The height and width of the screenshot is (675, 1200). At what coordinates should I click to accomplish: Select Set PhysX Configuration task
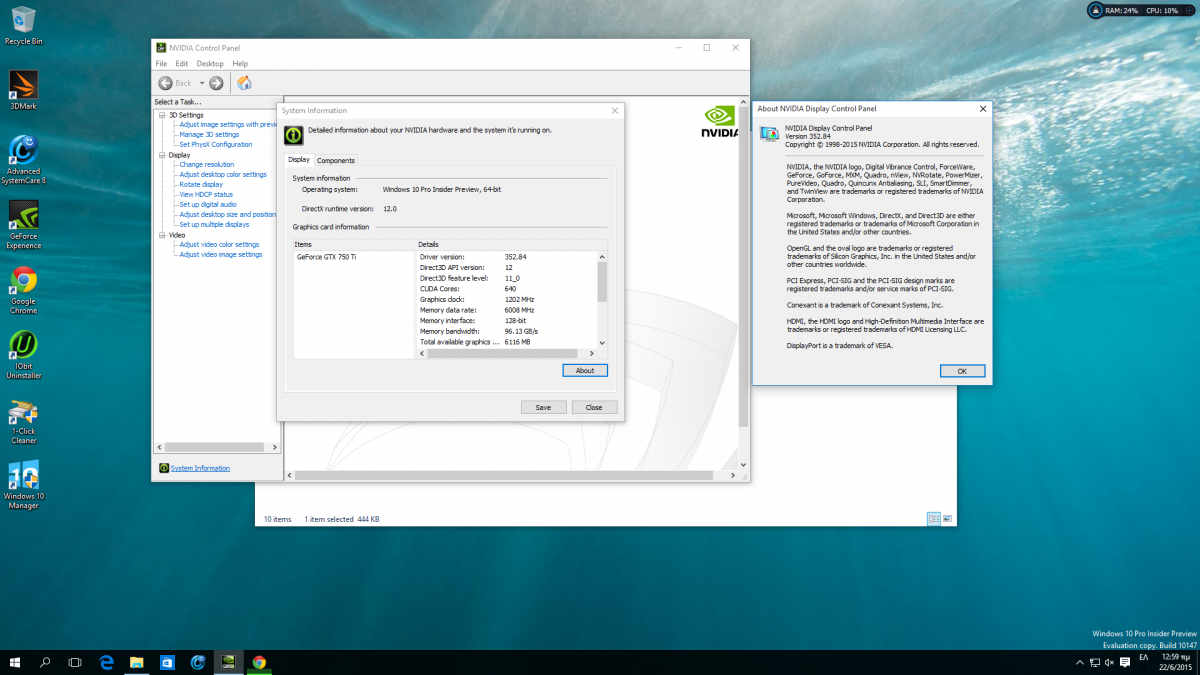coord(216,144)
